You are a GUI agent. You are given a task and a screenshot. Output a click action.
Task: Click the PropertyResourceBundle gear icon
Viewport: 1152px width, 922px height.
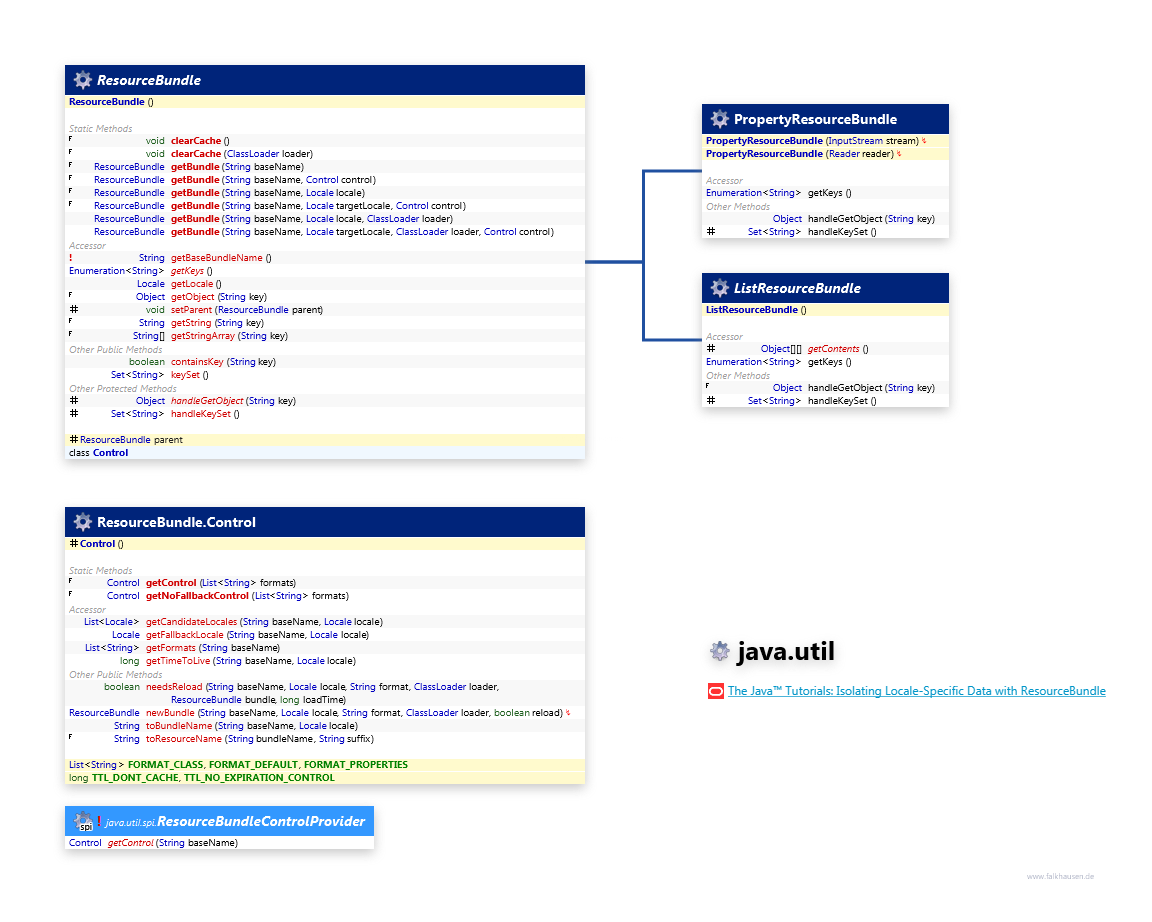click(x=719, y=119)
